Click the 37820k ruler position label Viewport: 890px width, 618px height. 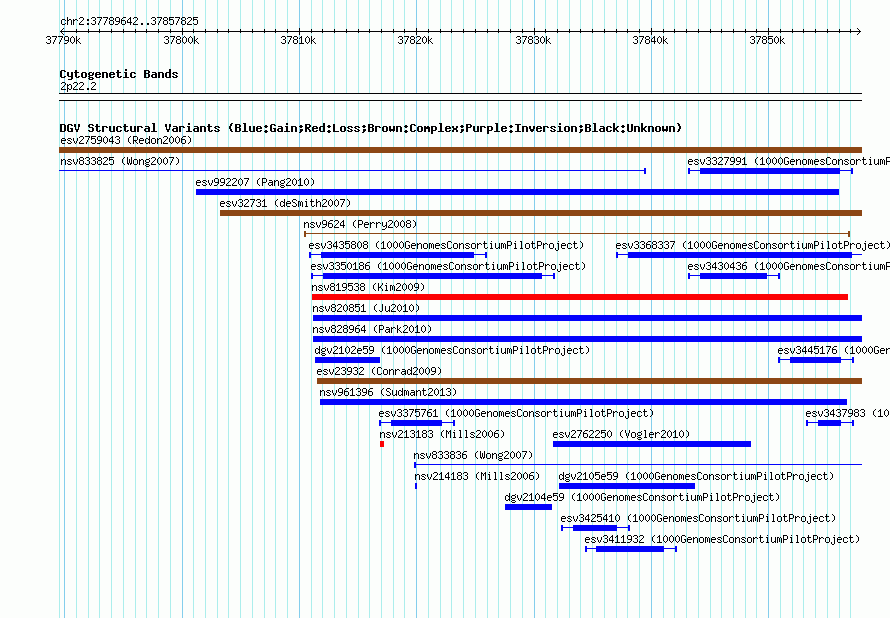415,40
